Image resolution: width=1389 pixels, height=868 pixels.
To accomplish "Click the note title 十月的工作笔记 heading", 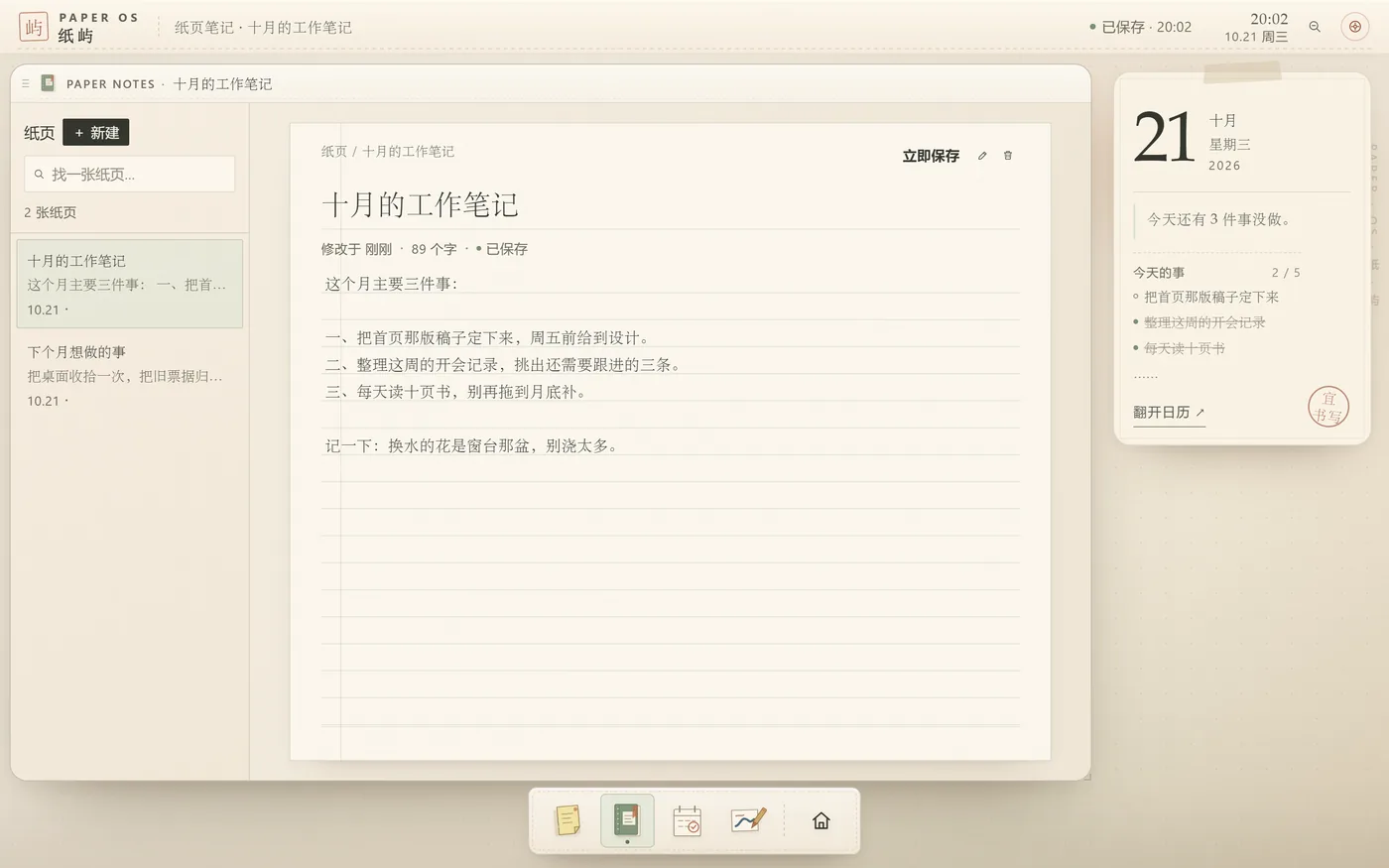I will click(x=420, y=205).
